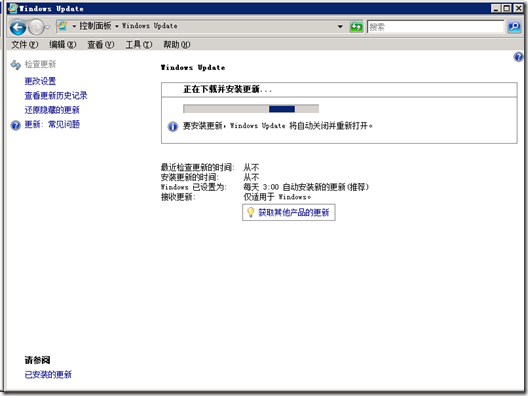The height and width of the screenshot is (396, 528).
Task: Click the control panel icon in address bar
Action: click(62, 26)
